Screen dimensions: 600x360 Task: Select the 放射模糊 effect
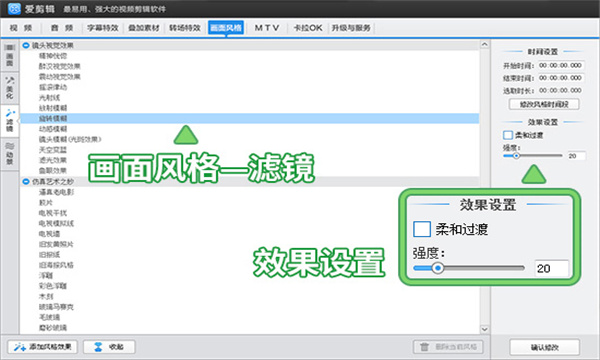pyautogui.click(x=53, y=108)
